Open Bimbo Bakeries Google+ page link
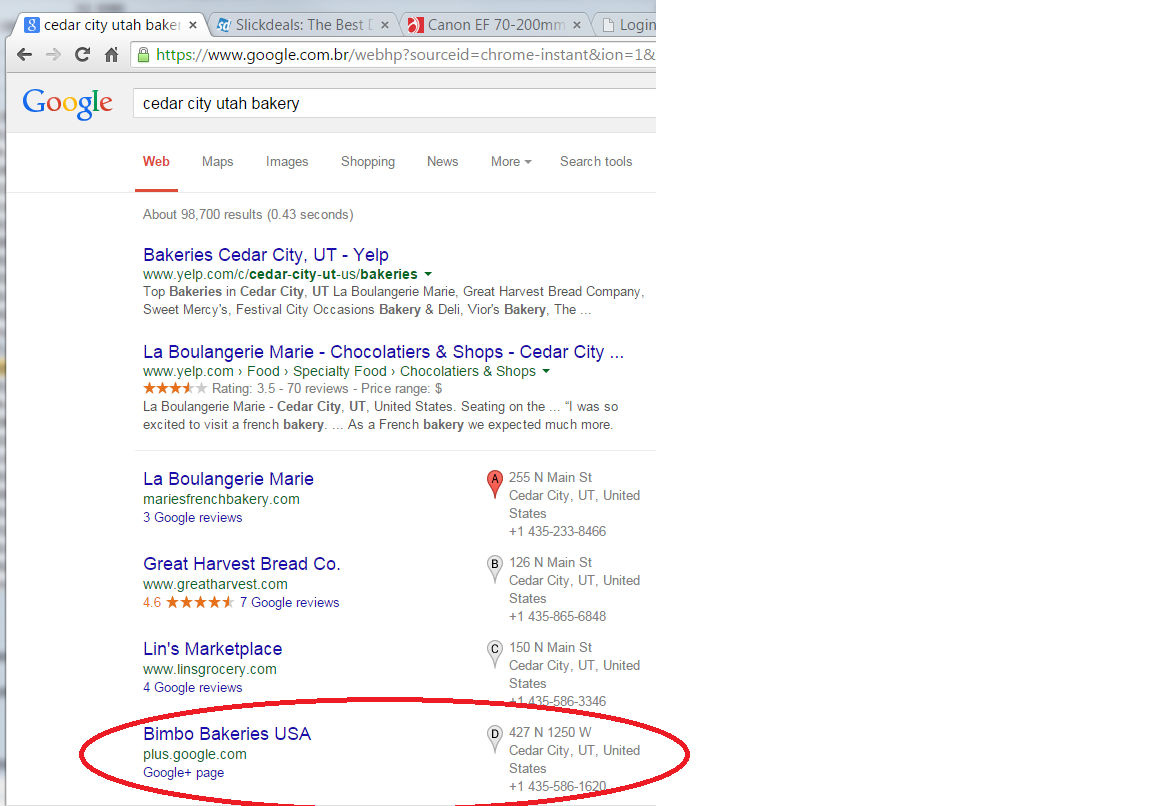Screen dimensions: 1152x806 tap(184, 773)
